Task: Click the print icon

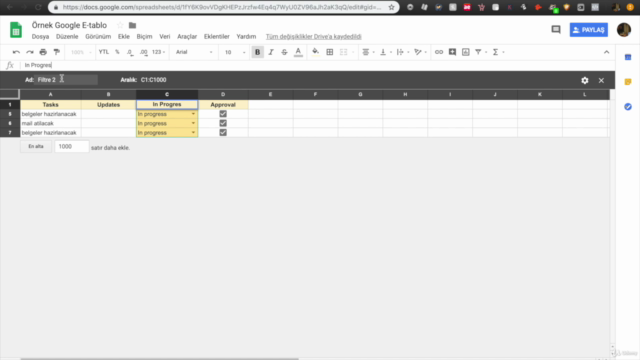Action: pyautogui.click(x=43, y=52)
